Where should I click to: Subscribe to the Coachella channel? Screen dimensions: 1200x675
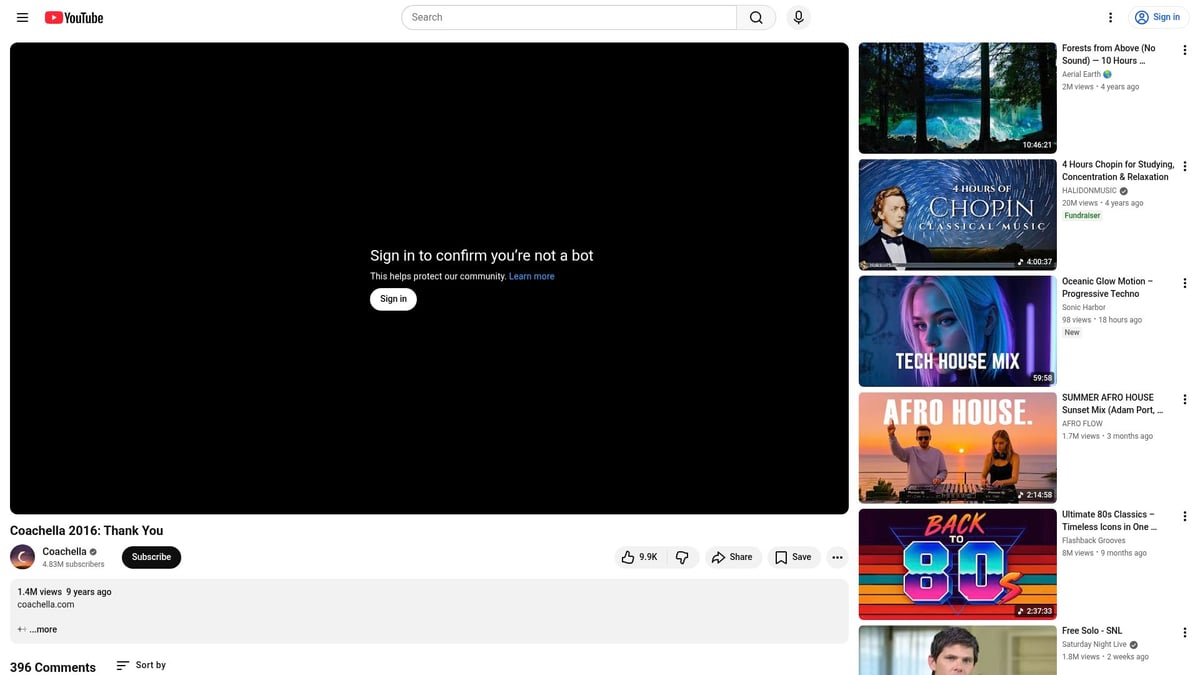pyautogui.click(x=151, y=557)
